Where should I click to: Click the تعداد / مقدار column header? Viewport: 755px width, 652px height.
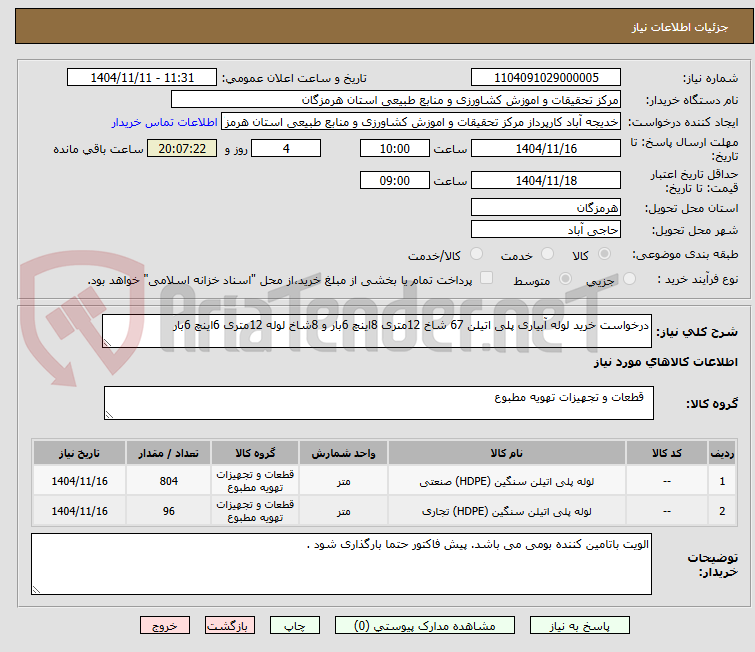click(169, 453)
